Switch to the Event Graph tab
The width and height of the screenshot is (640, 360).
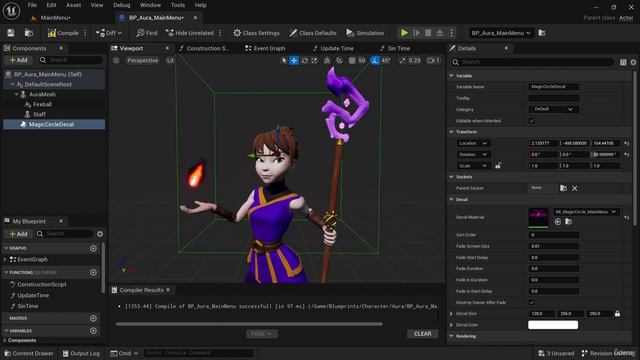265,48
